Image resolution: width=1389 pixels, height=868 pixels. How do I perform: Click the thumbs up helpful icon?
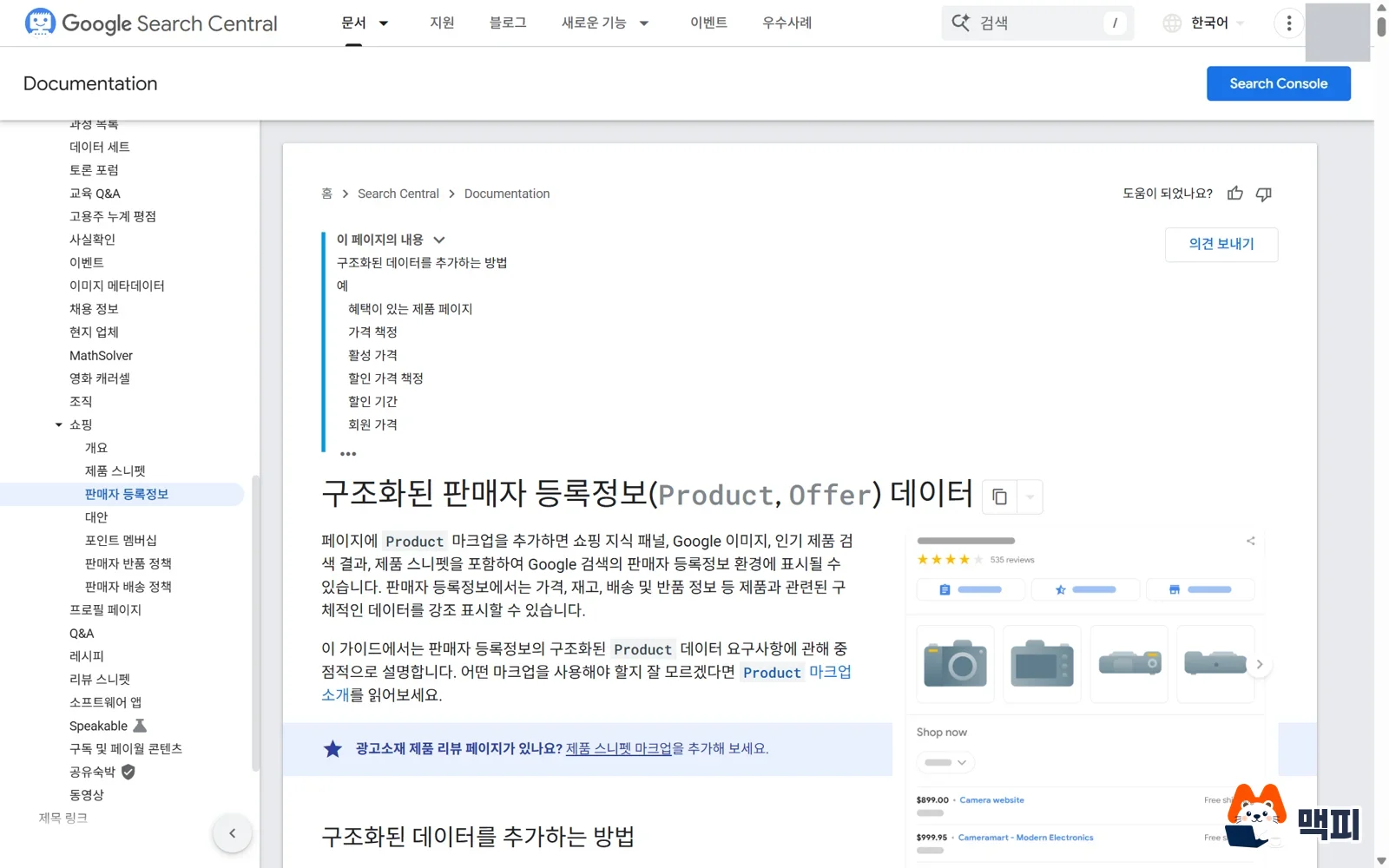pyautogui.click(x=1235, y=194)
